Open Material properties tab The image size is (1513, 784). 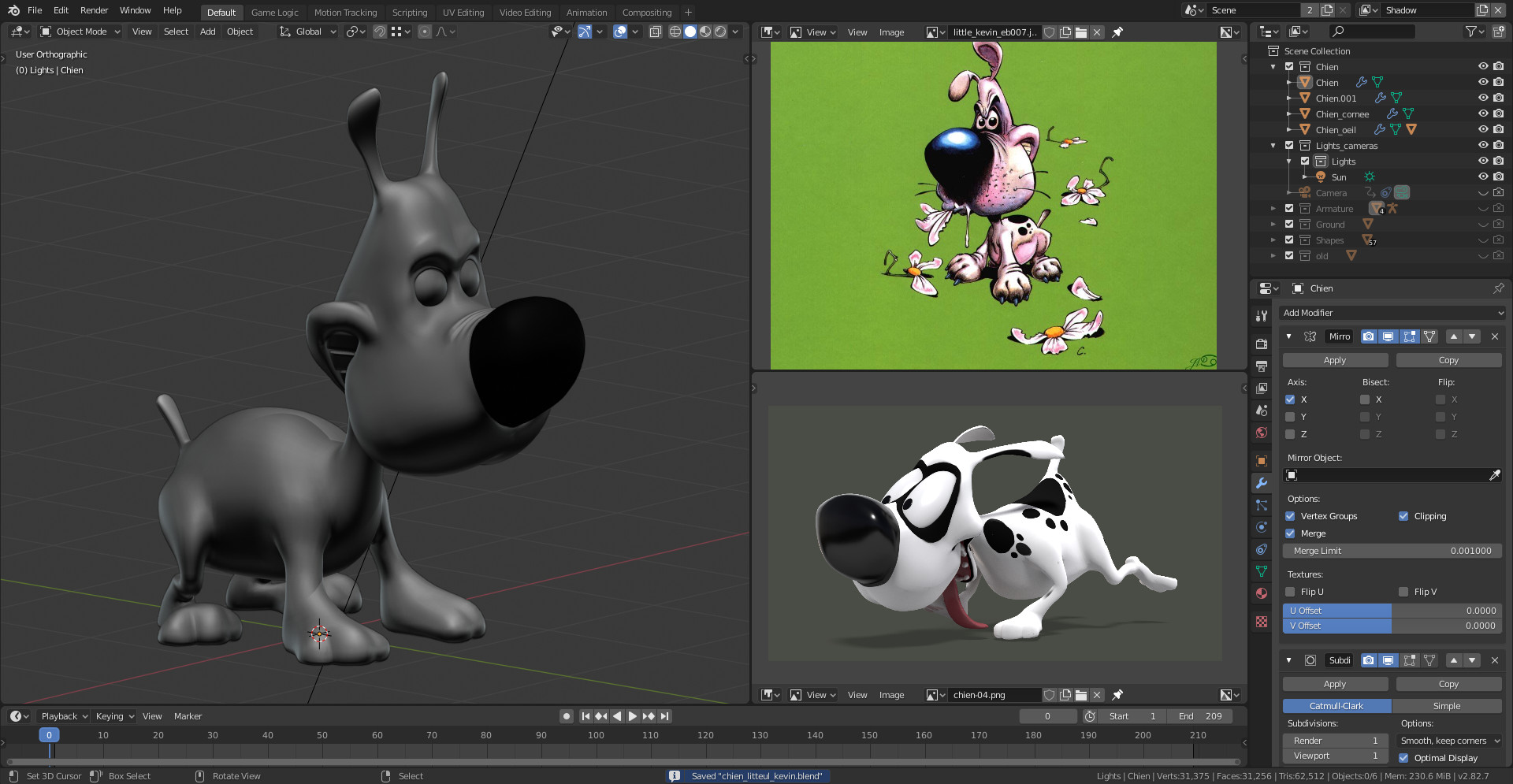coord(1262,593)
